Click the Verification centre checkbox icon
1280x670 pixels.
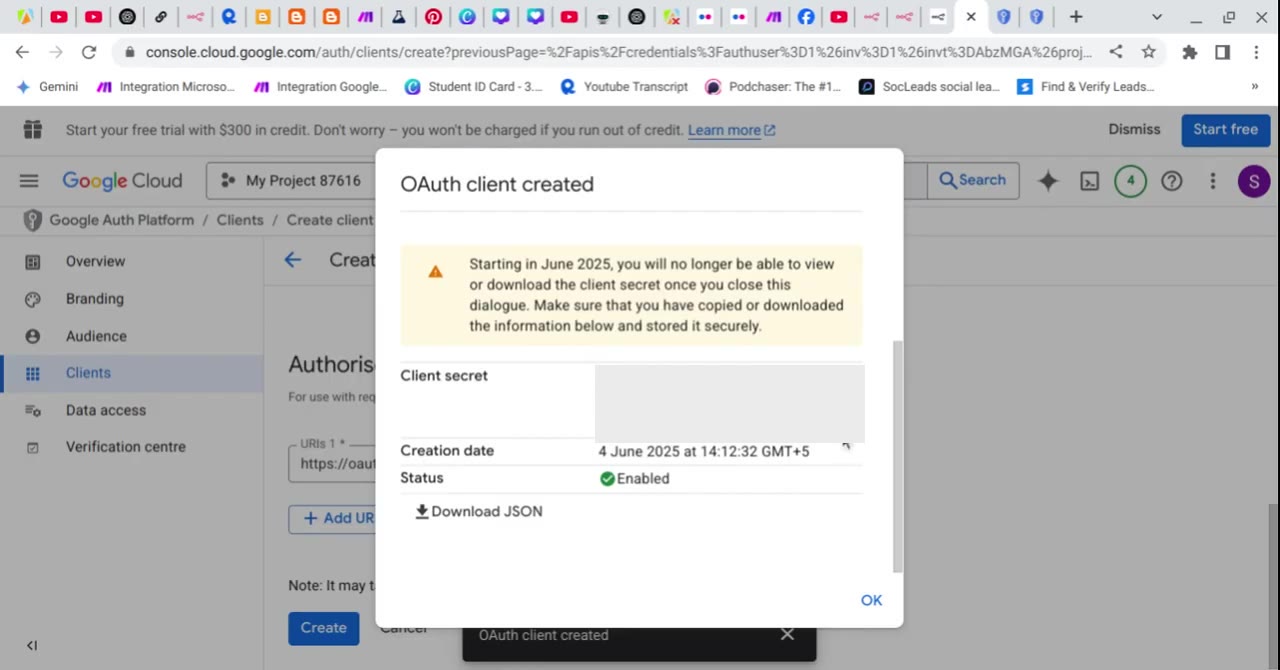[x=33, y=448]
